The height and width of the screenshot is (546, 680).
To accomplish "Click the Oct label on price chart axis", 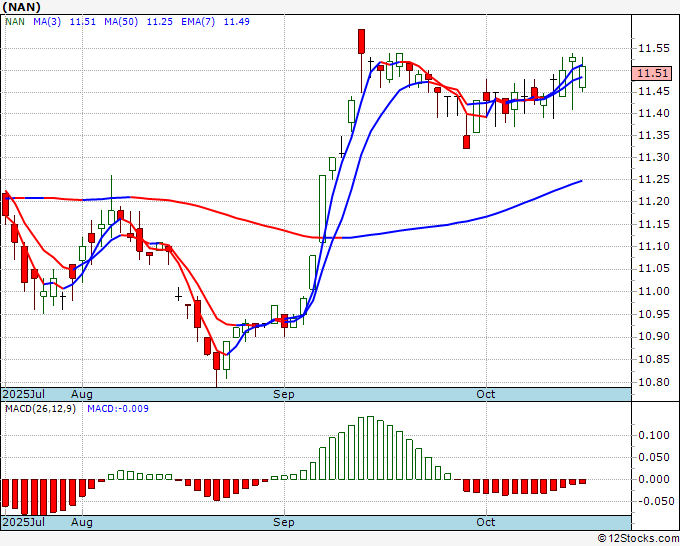I will 485,394.
